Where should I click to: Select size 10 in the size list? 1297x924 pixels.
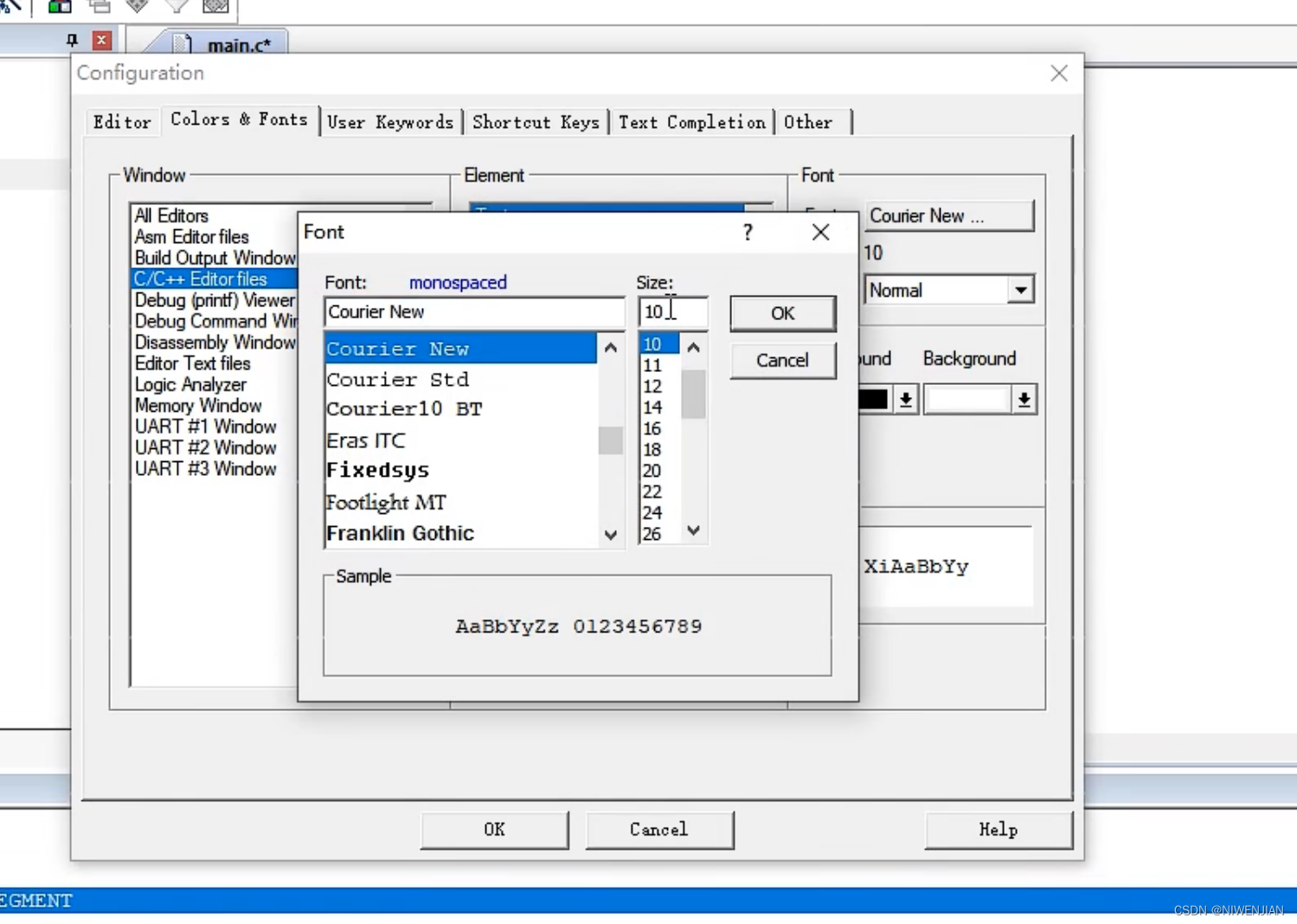tap(659, 344)
